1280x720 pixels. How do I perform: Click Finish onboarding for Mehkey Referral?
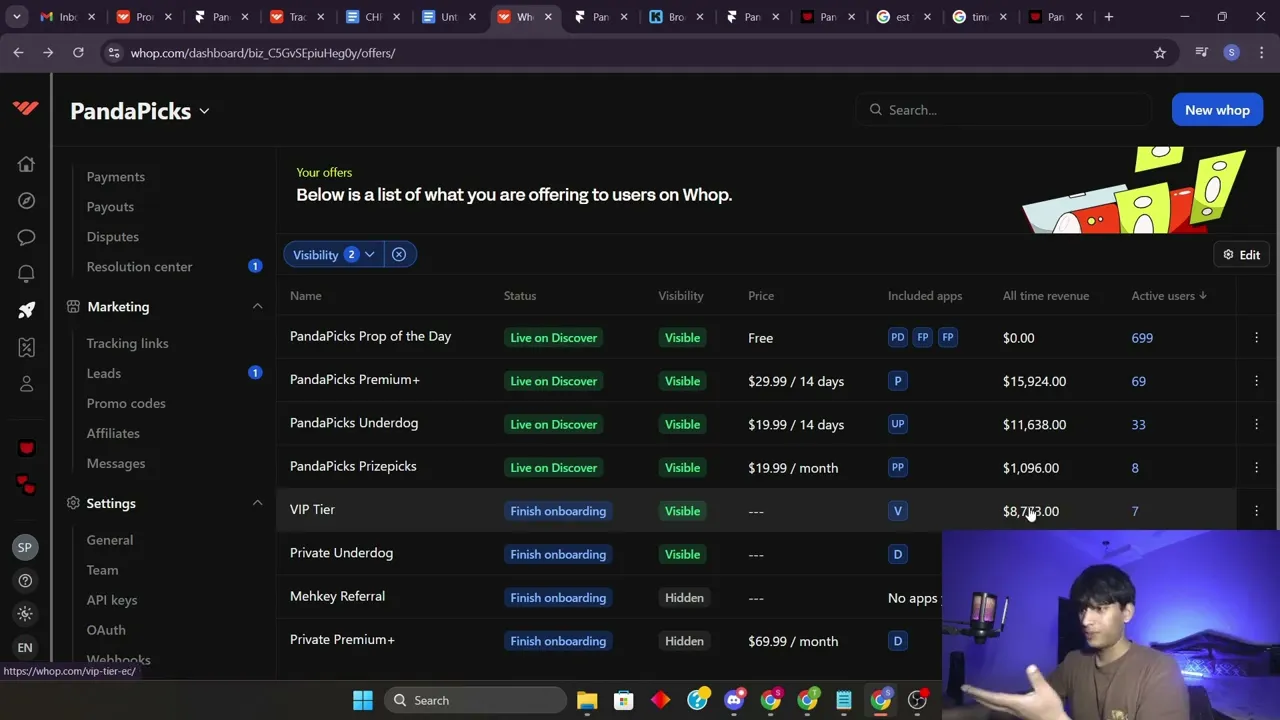click(x=558, y=598)
